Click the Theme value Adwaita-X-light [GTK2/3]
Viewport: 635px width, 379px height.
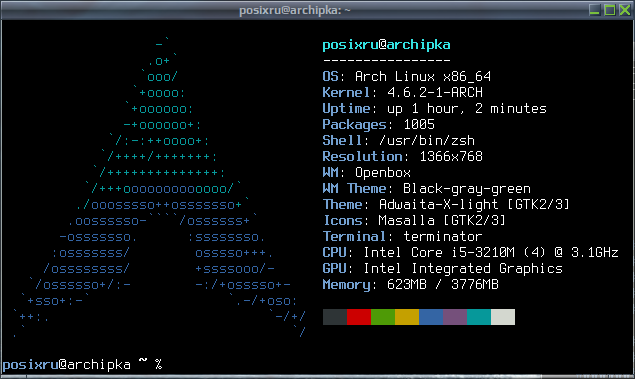pos(475,204)
